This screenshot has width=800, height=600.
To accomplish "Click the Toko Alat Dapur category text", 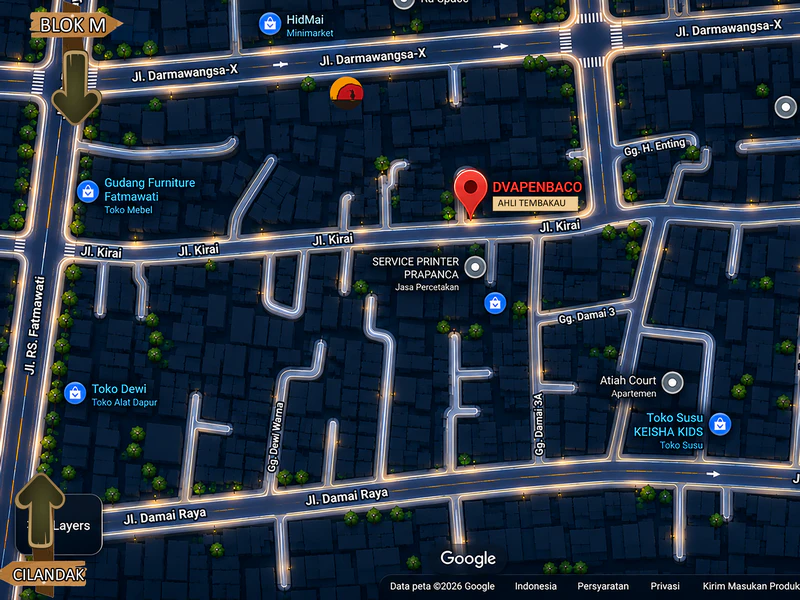I will (124, 403).
